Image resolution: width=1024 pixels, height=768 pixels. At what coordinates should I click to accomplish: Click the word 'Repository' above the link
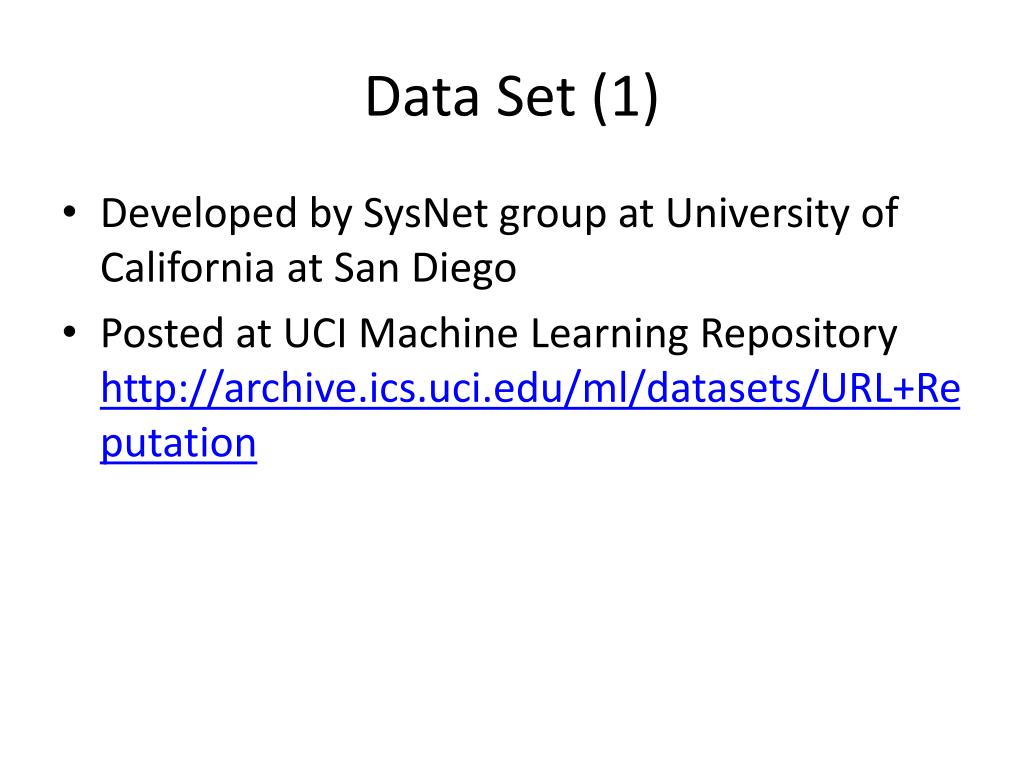tap(799, 334)
